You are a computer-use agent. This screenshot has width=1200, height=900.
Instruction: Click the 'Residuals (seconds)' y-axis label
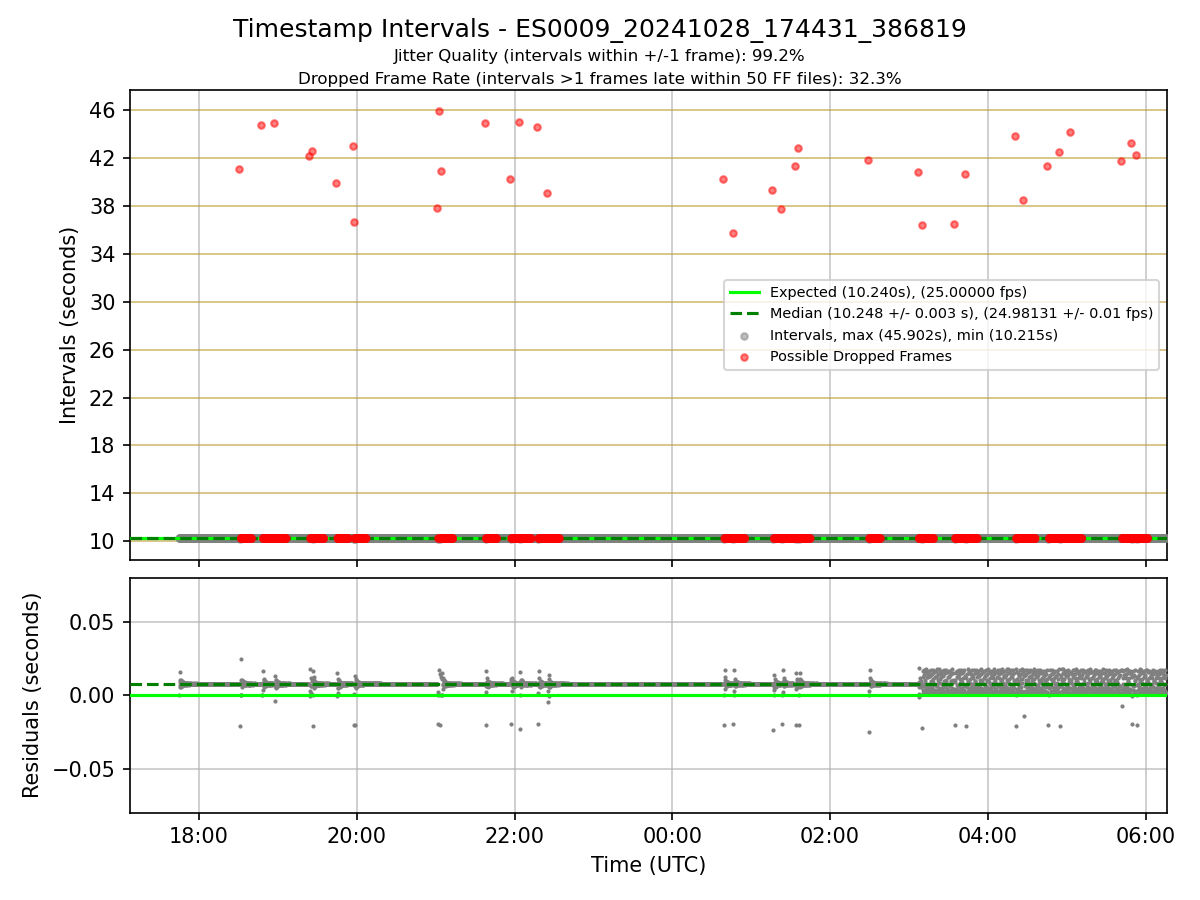pos(32,695)
